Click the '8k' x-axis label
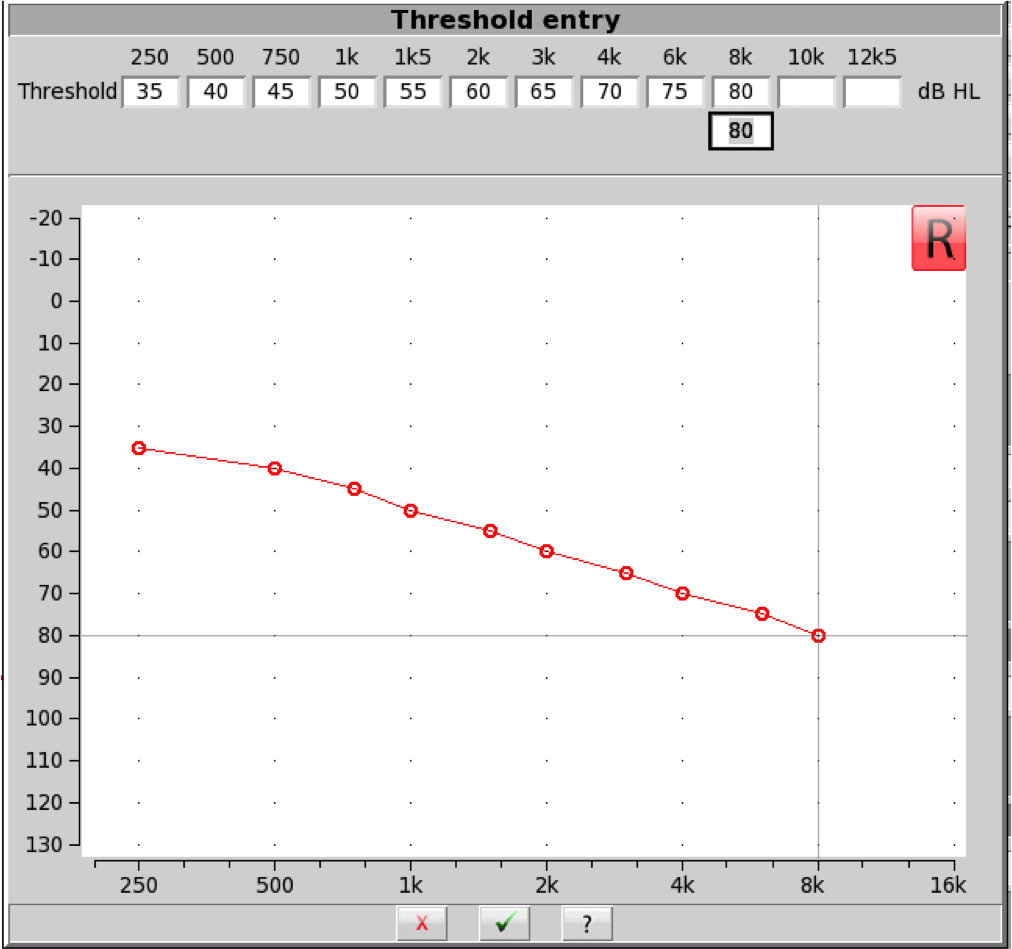 click(812, 885)
